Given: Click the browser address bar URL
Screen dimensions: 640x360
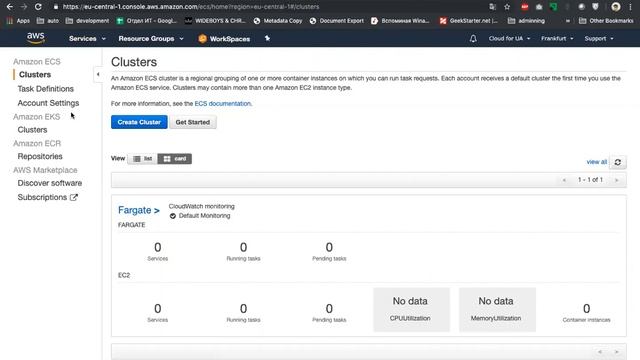Looking at the screenshot, I should 191,7.
